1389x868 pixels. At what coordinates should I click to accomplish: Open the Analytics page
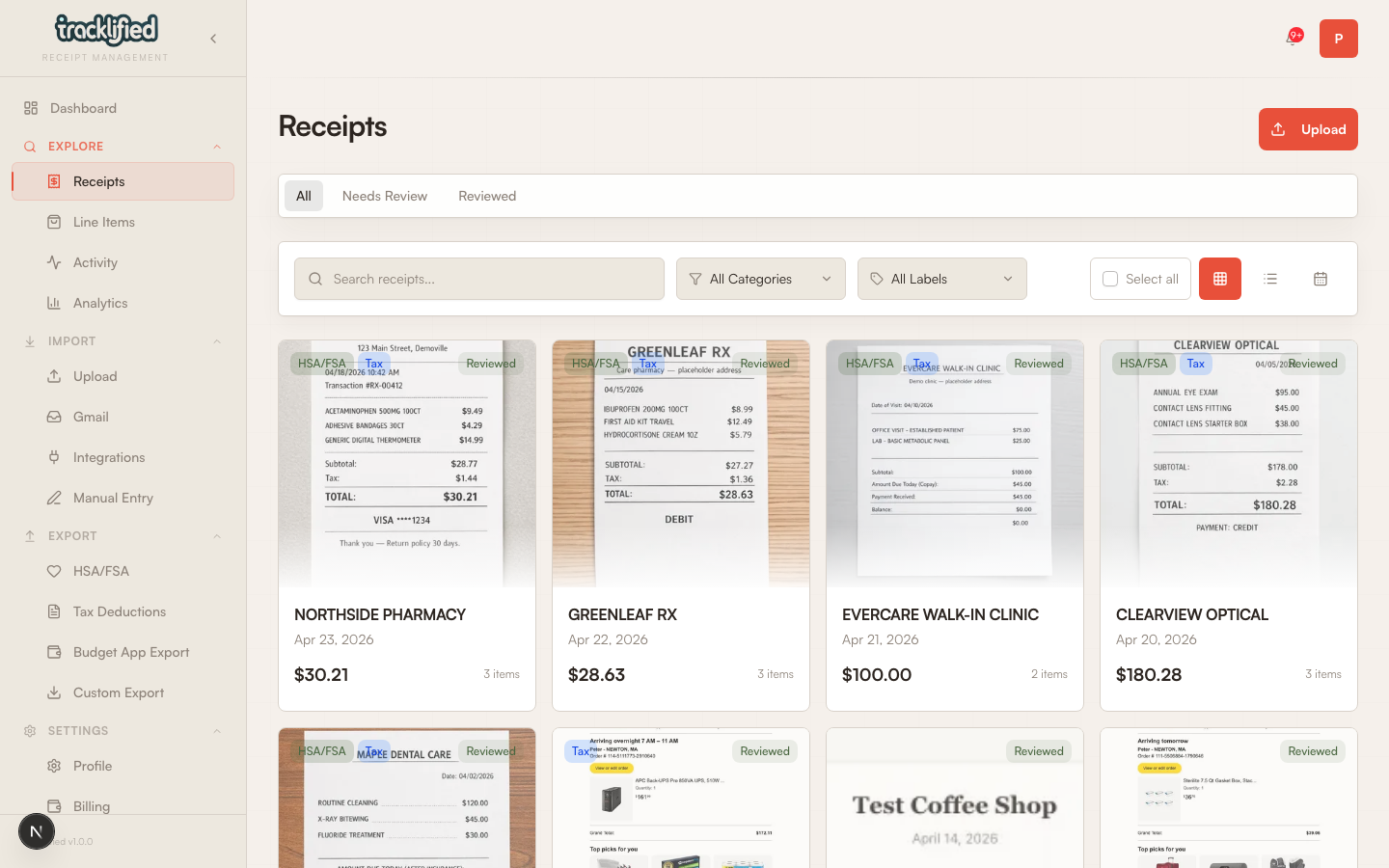(123, 303)
